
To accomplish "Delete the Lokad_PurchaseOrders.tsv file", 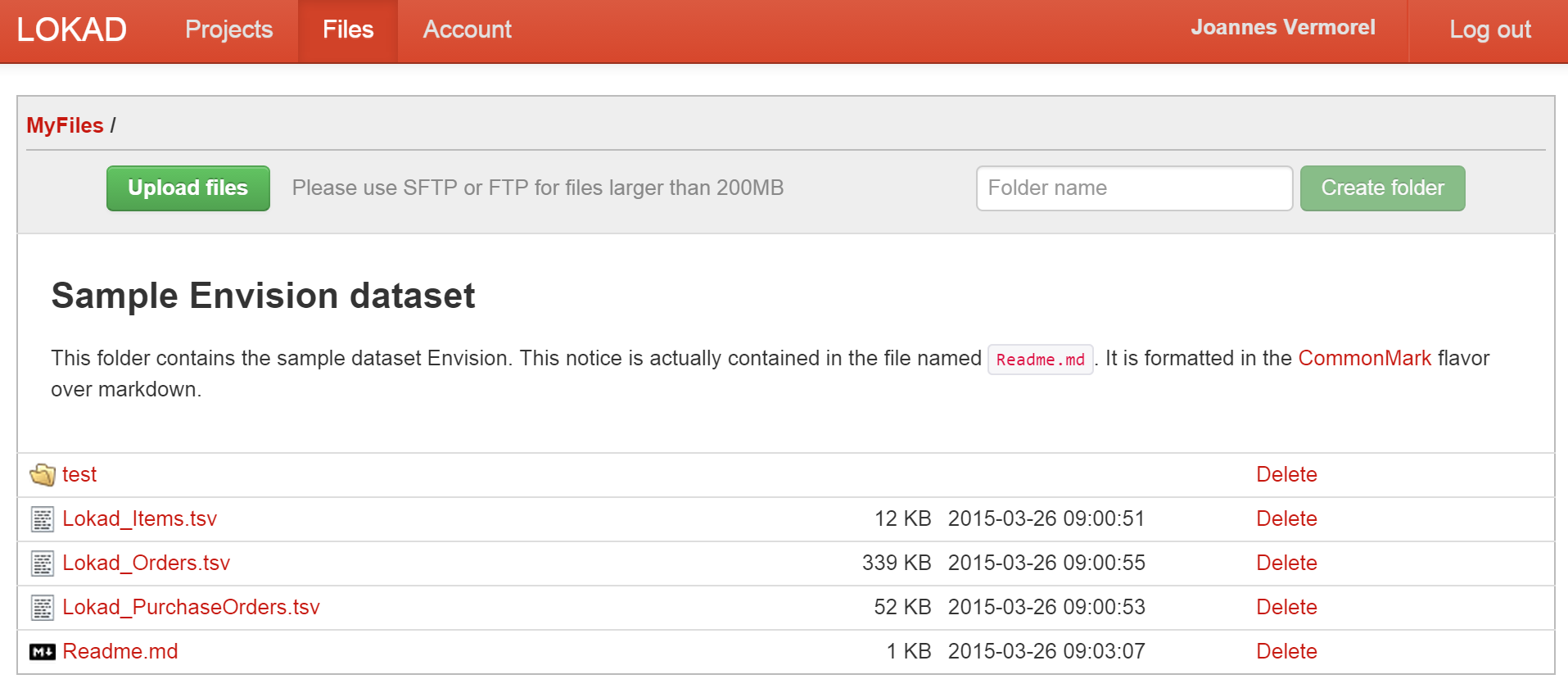I will 1286,608.
